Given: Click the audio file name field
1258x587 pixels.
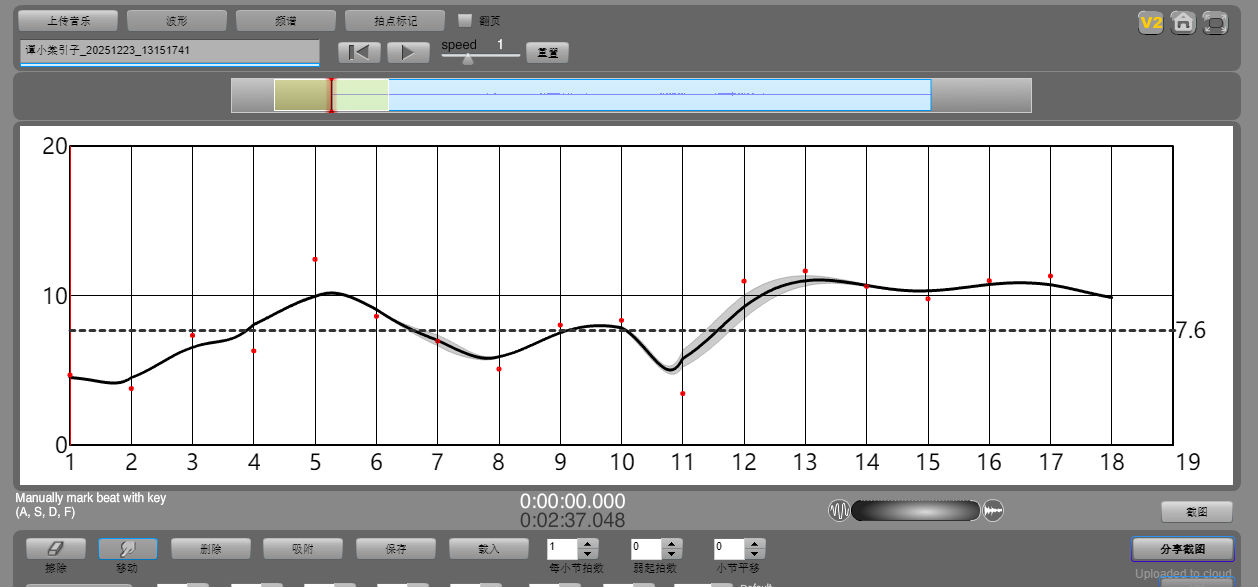Looking at the screenshot, I should (169, 51).
